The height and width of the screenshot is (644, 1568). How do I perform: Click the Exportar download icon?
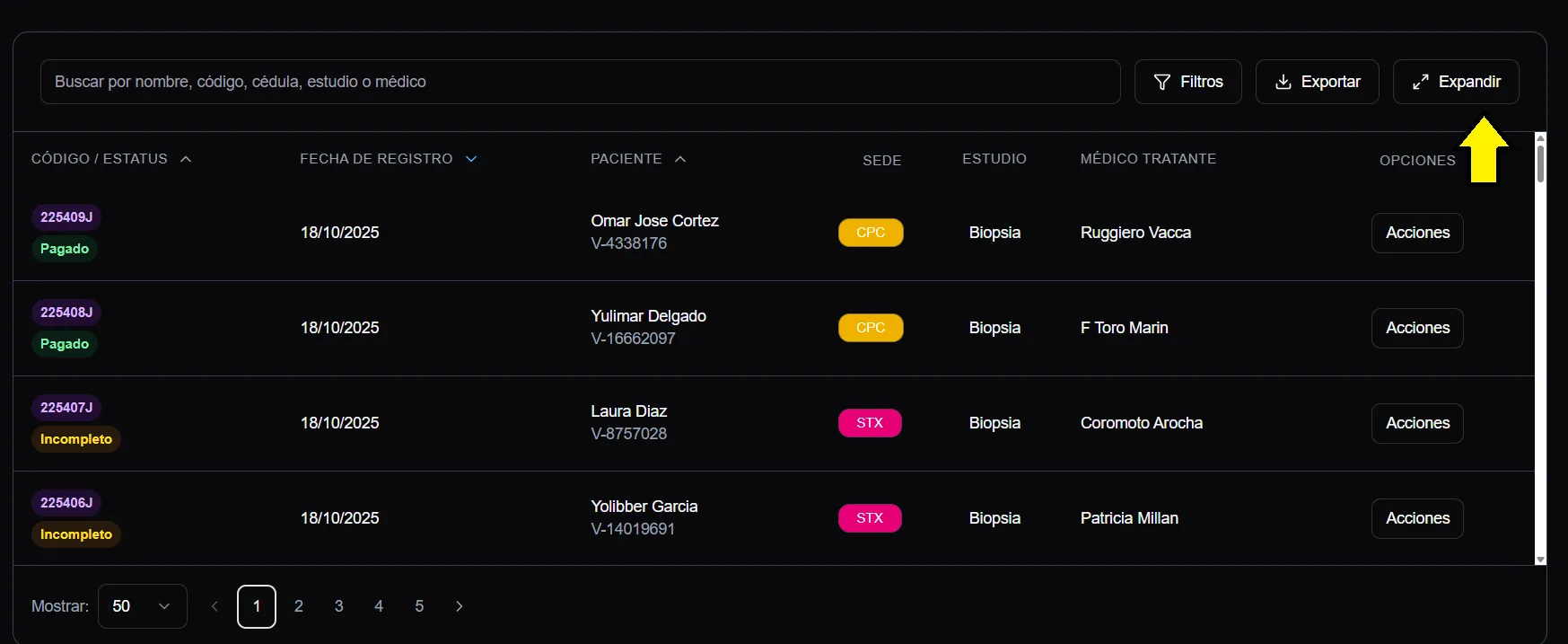(x=1283, y=82)
